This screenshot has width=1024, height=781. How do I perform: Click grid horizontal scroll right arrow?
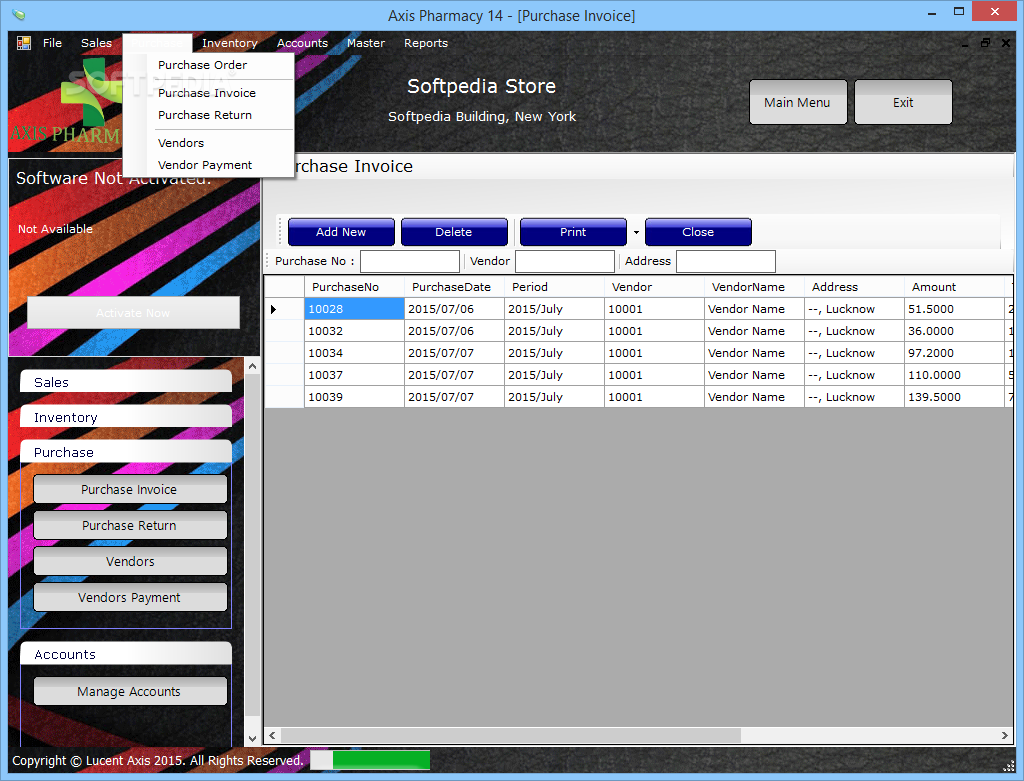tap(1005, 735)
